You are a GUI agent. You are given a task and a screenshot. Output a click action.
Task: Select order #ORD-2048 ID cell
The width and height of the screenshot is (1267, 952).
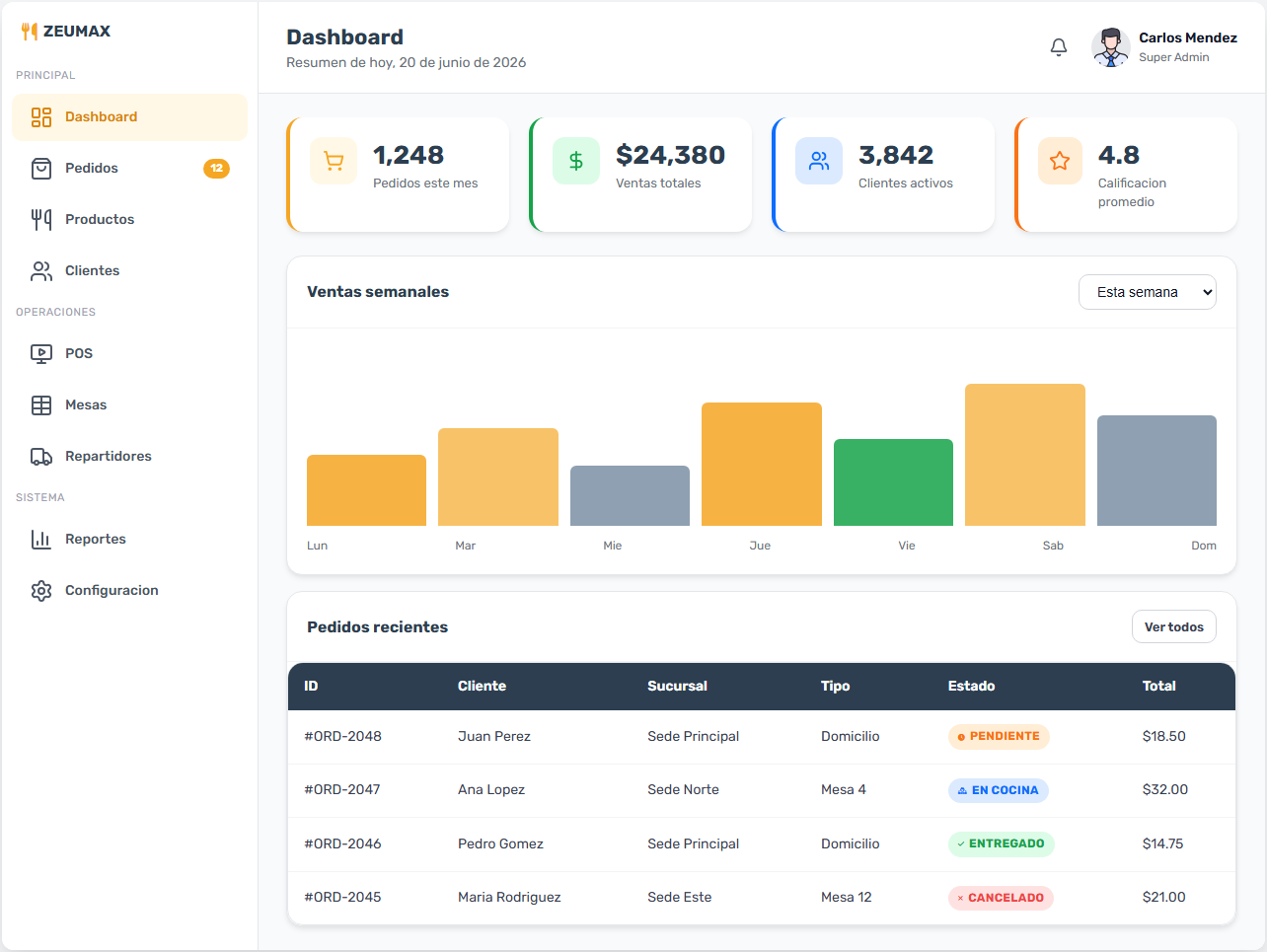point(342,737)
